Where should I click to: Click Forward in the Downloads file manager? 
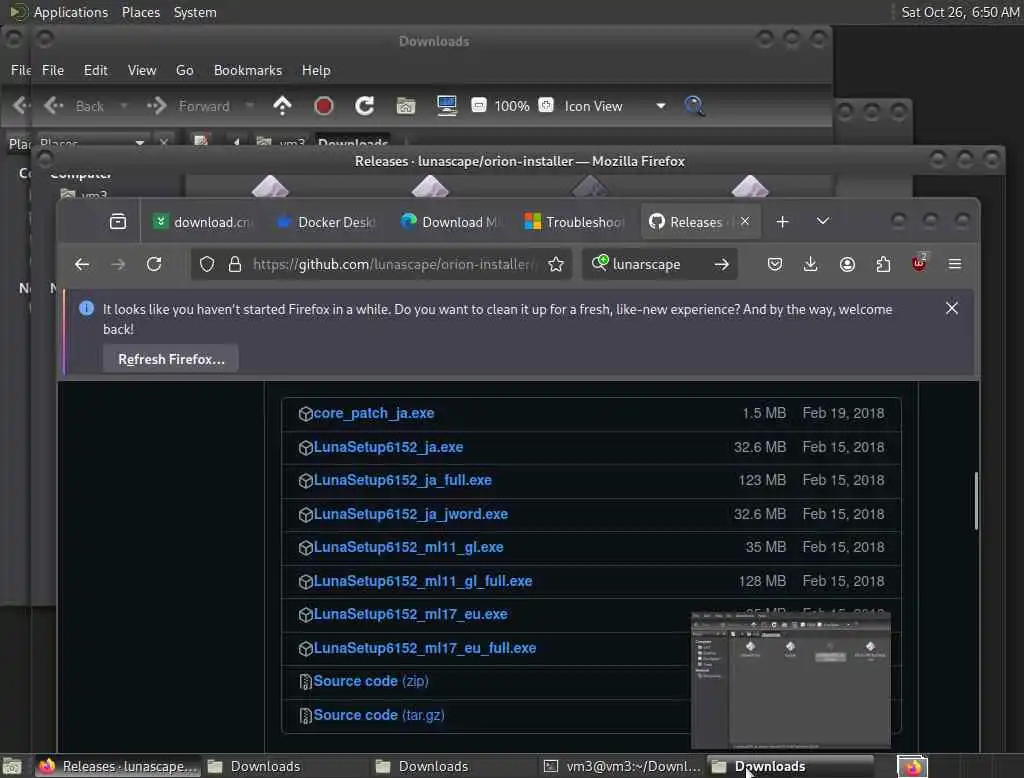[x=189, y=106]
